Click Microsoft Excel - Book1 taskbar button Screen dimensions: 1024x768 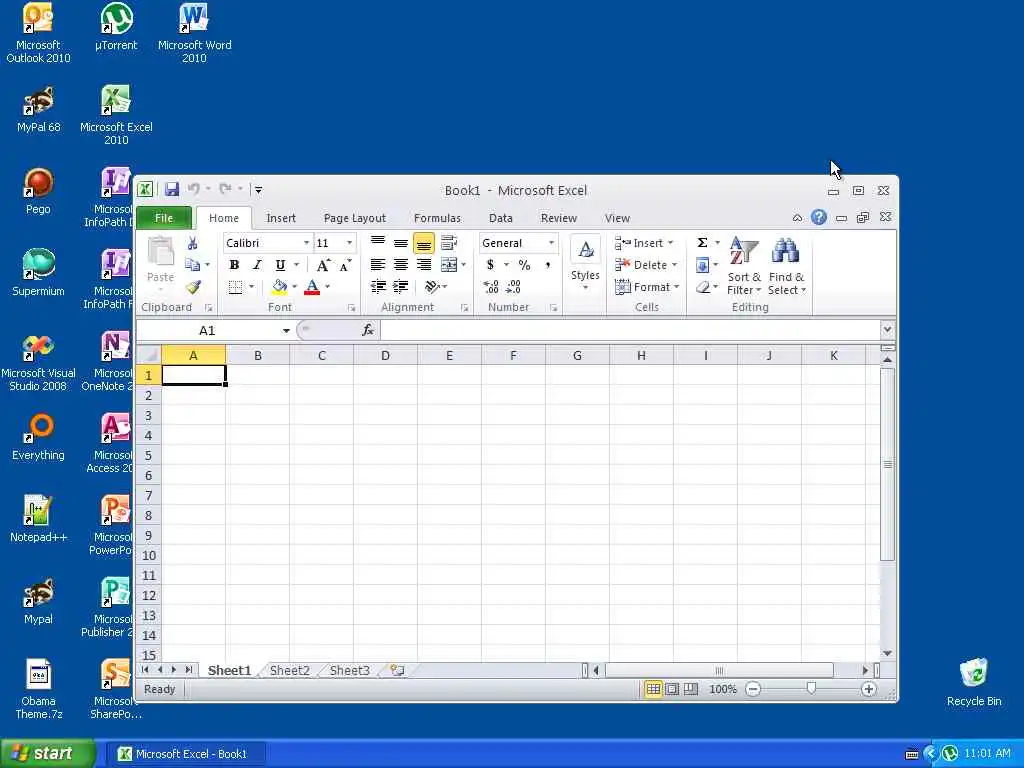coord(188,754)
